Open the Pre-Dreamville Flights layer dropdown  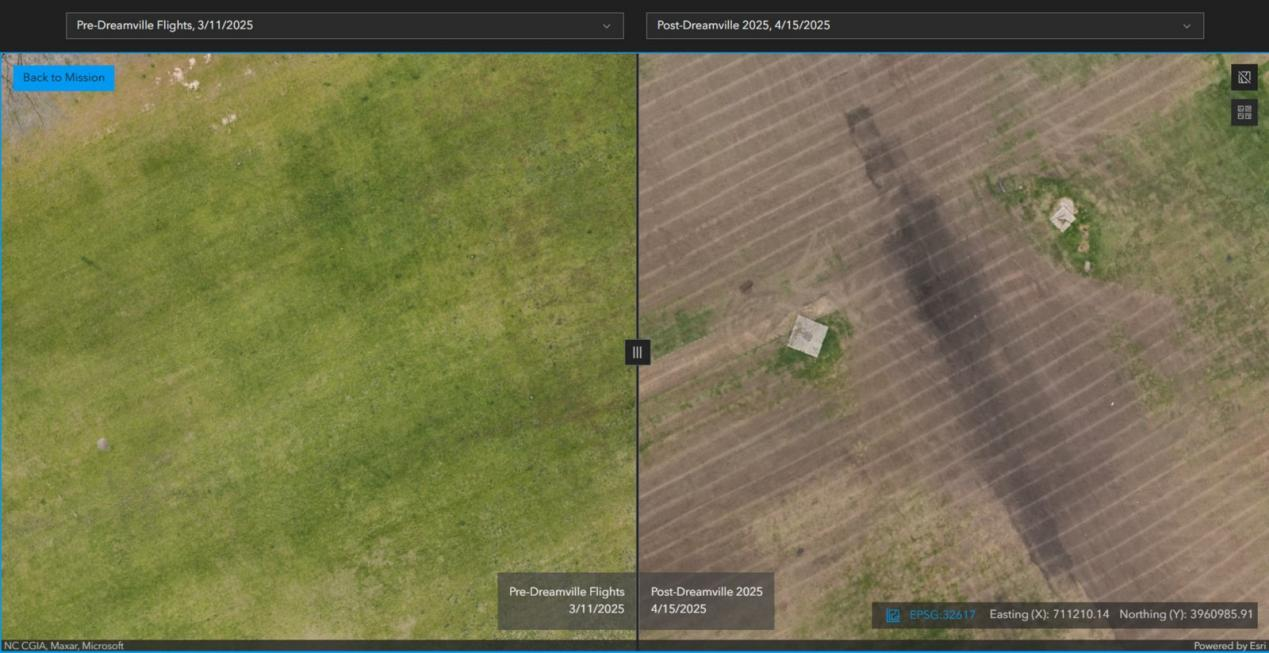(344, 25)
